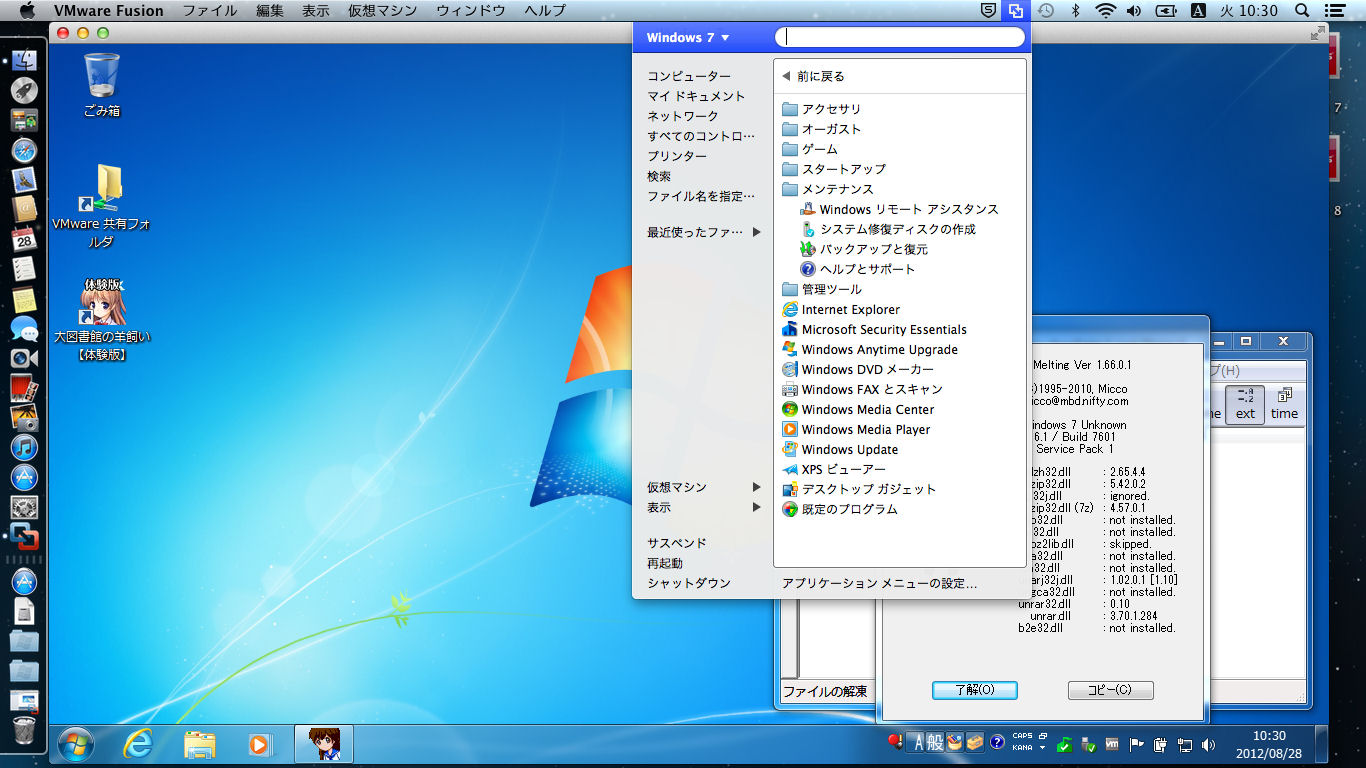Open ヘルプとサポート
The width and height of the screenshot is (1366, 768).
coord(858,269)
